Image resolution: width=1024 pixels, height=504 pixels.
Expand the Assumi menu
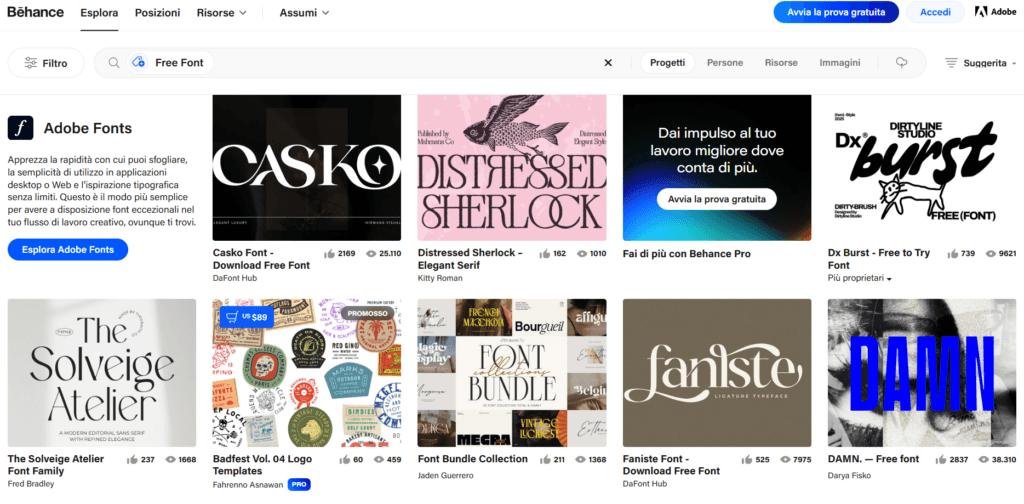[x=304, y=12]
